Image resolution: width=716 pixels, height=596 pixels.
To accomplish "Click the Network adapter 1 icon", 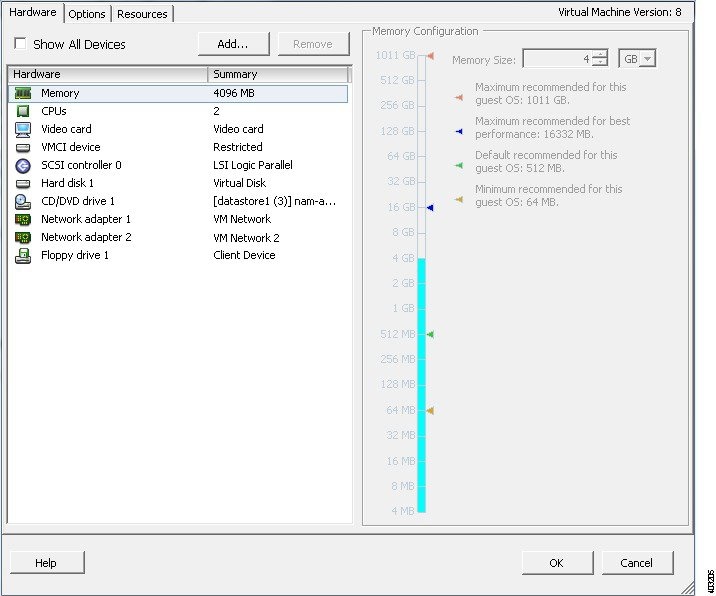I will (x=23, y=220).
